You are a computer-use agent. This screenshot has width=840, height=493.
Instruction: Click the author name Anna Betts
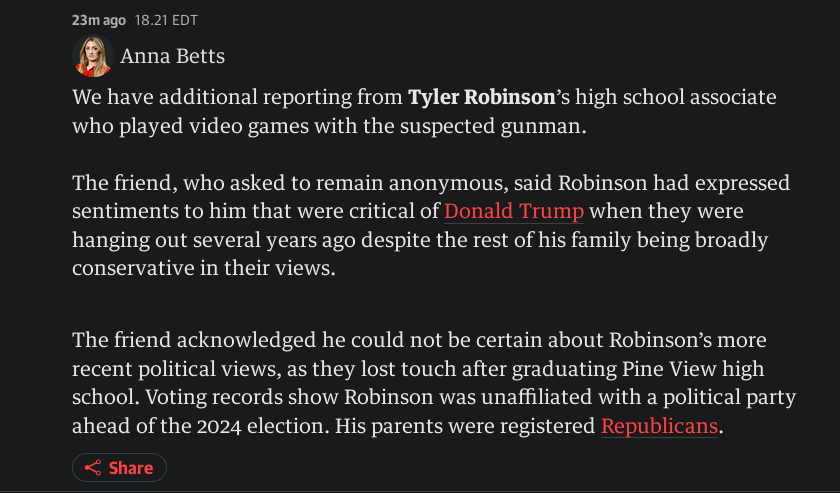click(x=172, y=56)
